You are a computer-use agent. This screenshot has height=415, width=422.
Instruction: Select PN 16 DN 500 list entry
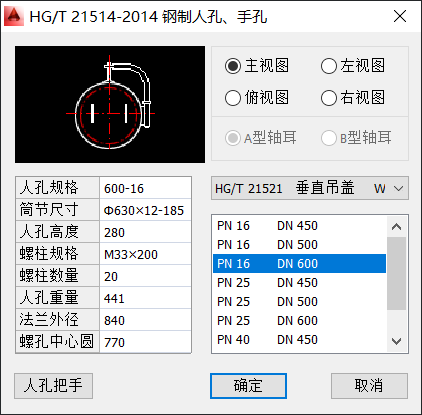pos(299,245)
